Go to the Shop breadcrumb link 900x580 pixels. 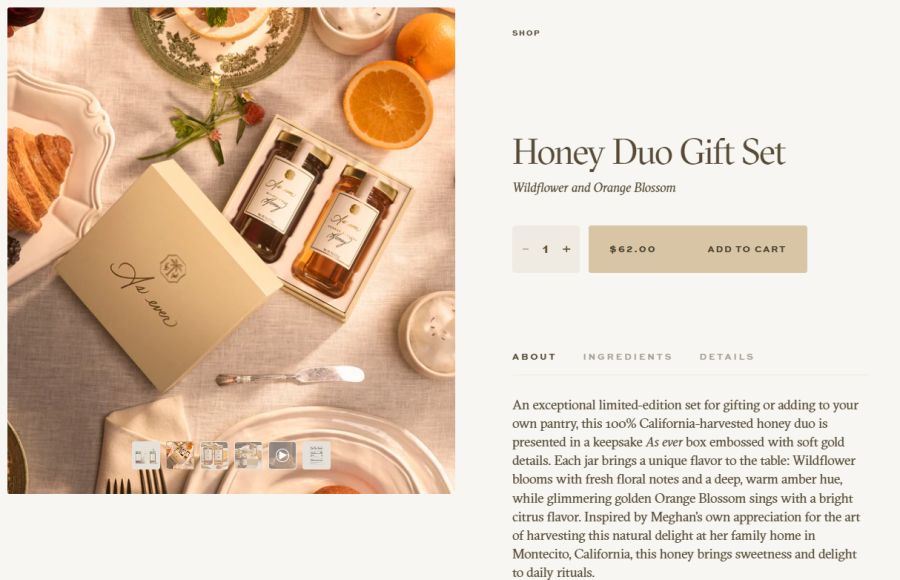click(526, 33)
